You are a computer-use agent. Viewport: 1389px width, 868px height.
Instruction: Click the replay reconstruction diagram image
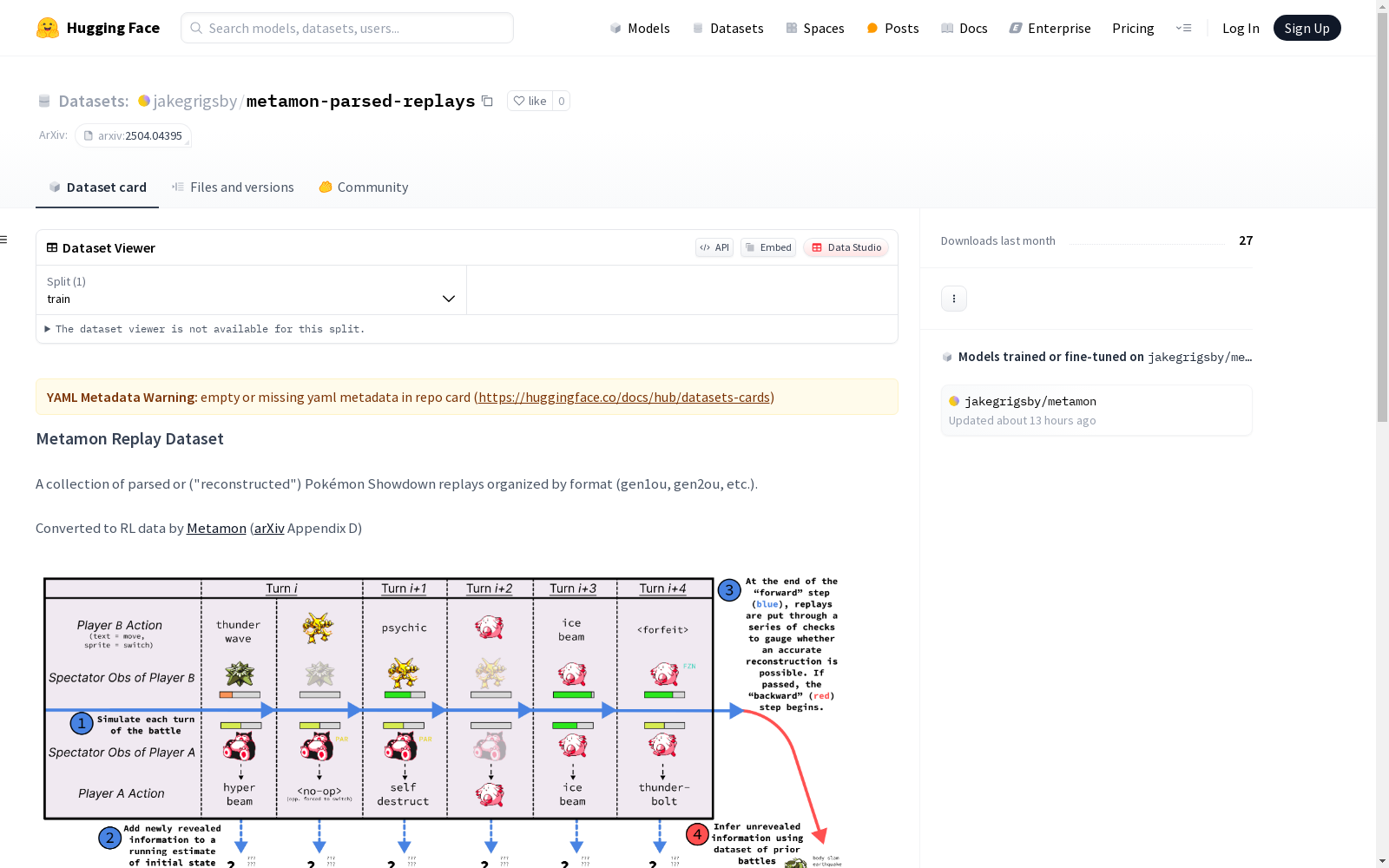(x=442, y=720)
